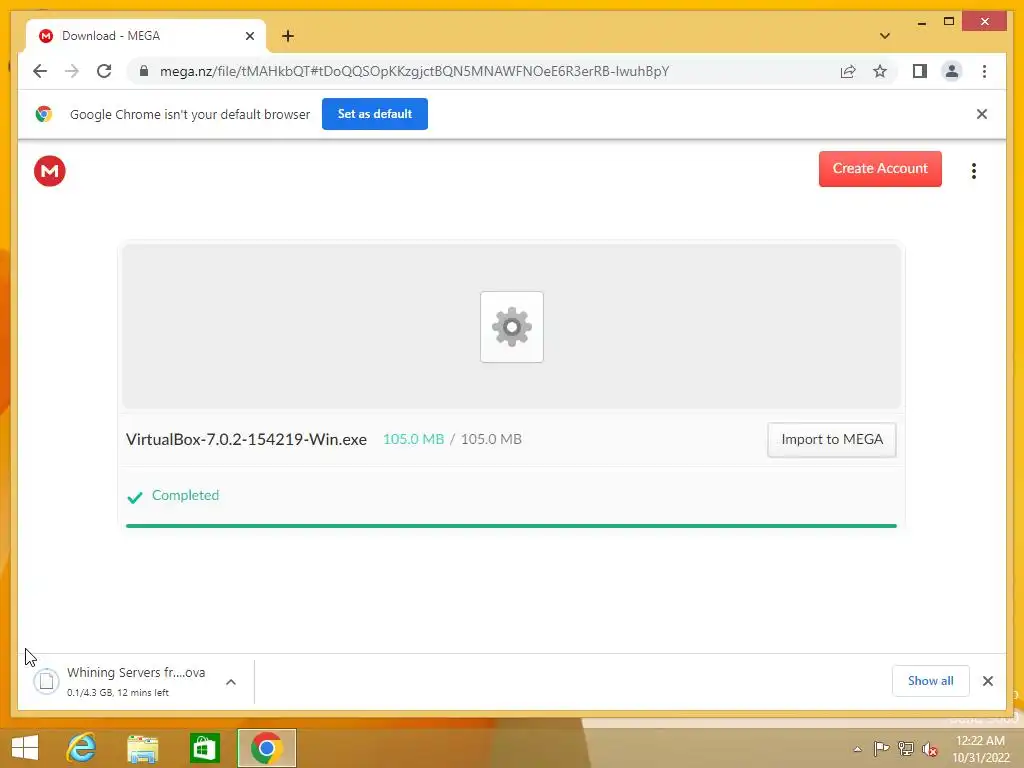1024x768 pixels.
Task: Open a new browser tab
Action: click(288, 36)
